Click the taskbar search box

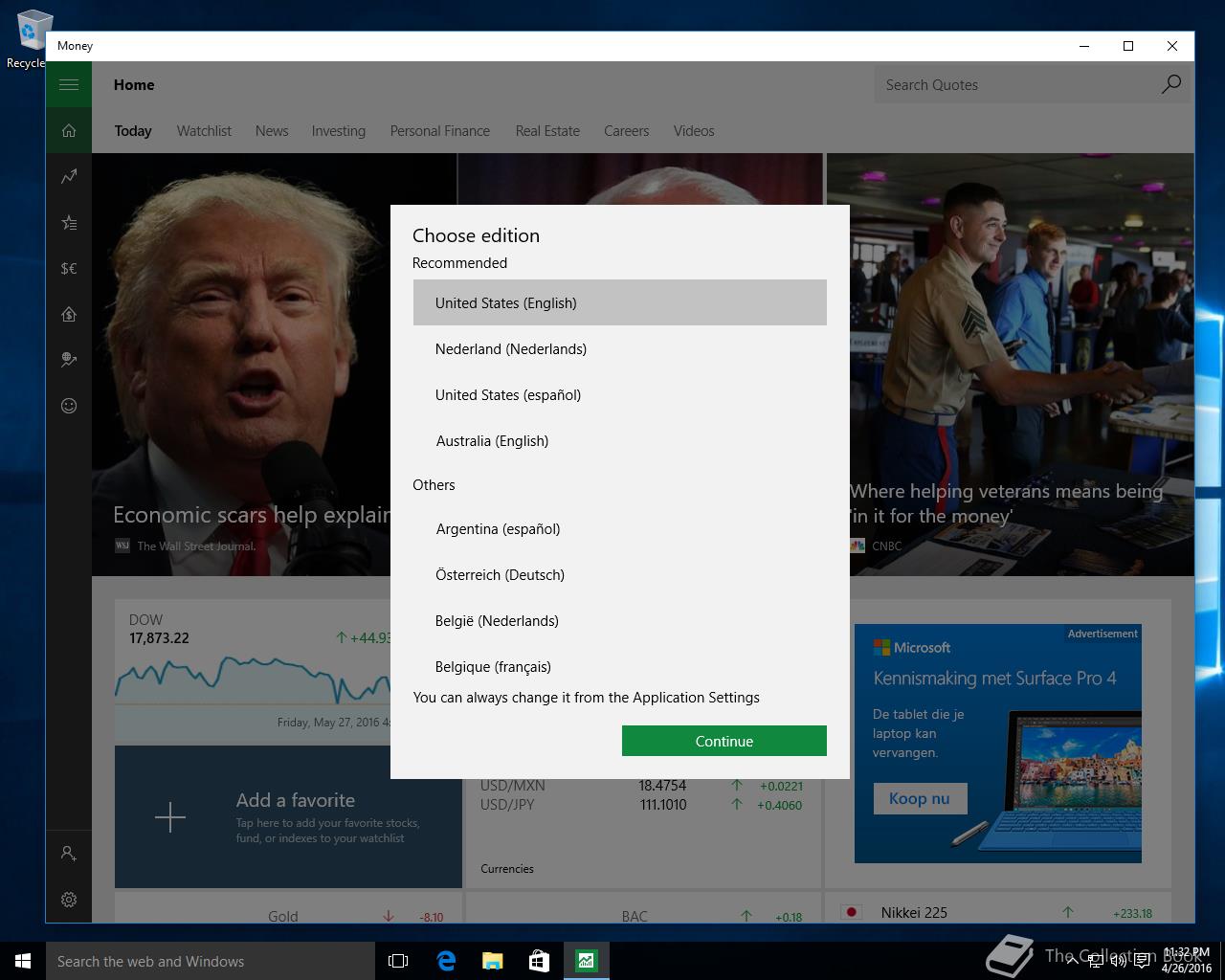[211, 961]
